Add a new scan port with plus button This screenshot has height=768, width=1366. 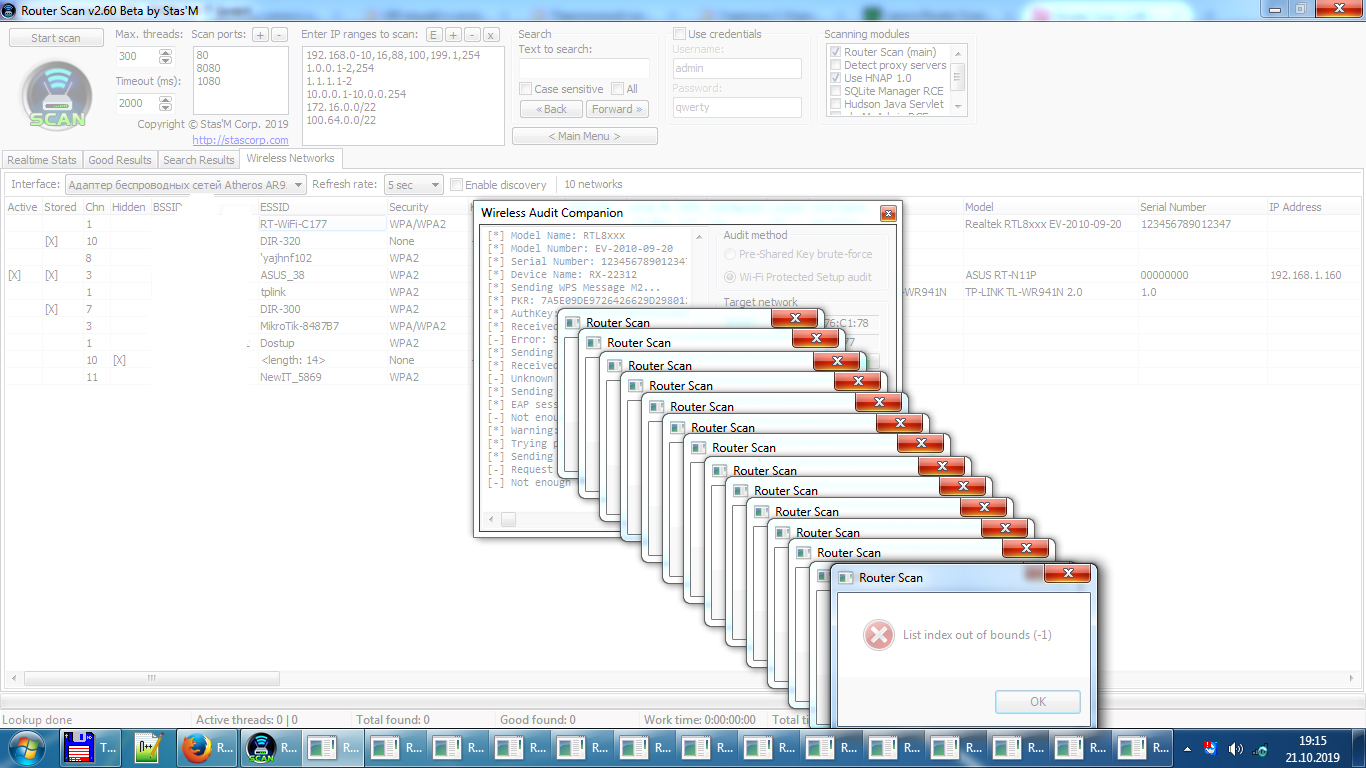tap(260, 34)
